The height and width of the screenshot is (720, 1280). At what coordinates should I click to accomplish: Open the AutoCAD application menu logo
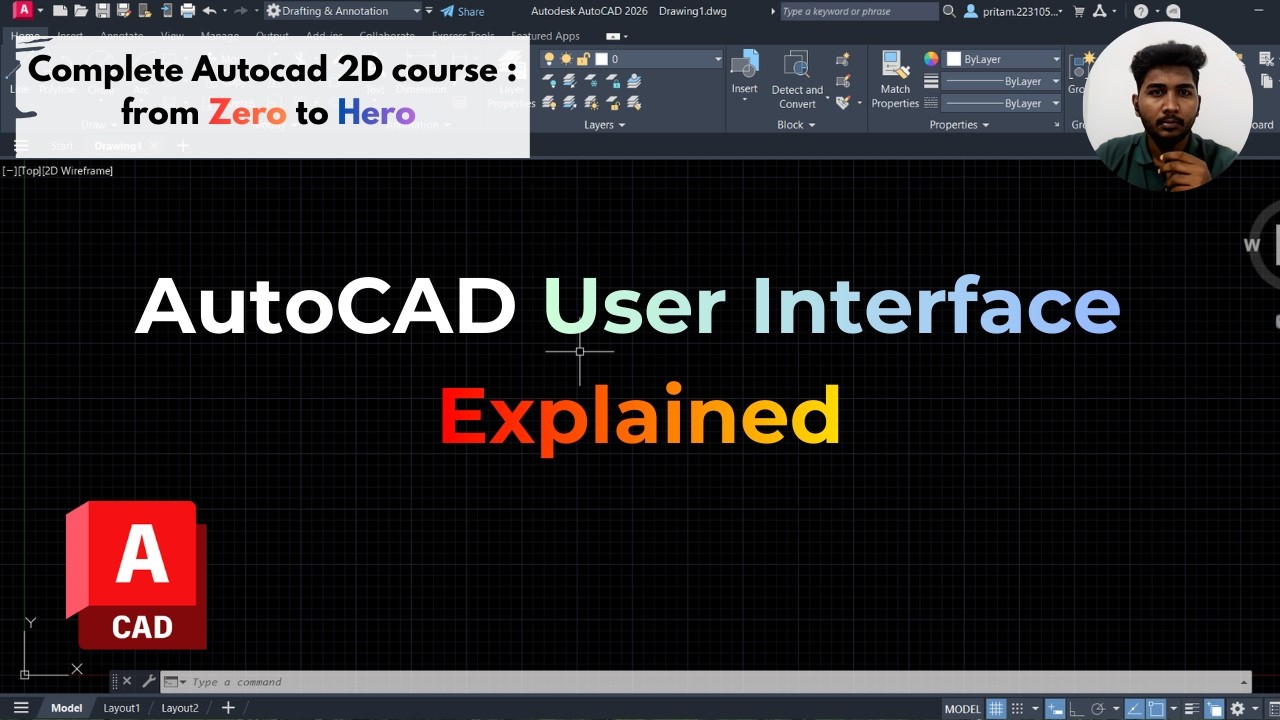tap(24, 11)
